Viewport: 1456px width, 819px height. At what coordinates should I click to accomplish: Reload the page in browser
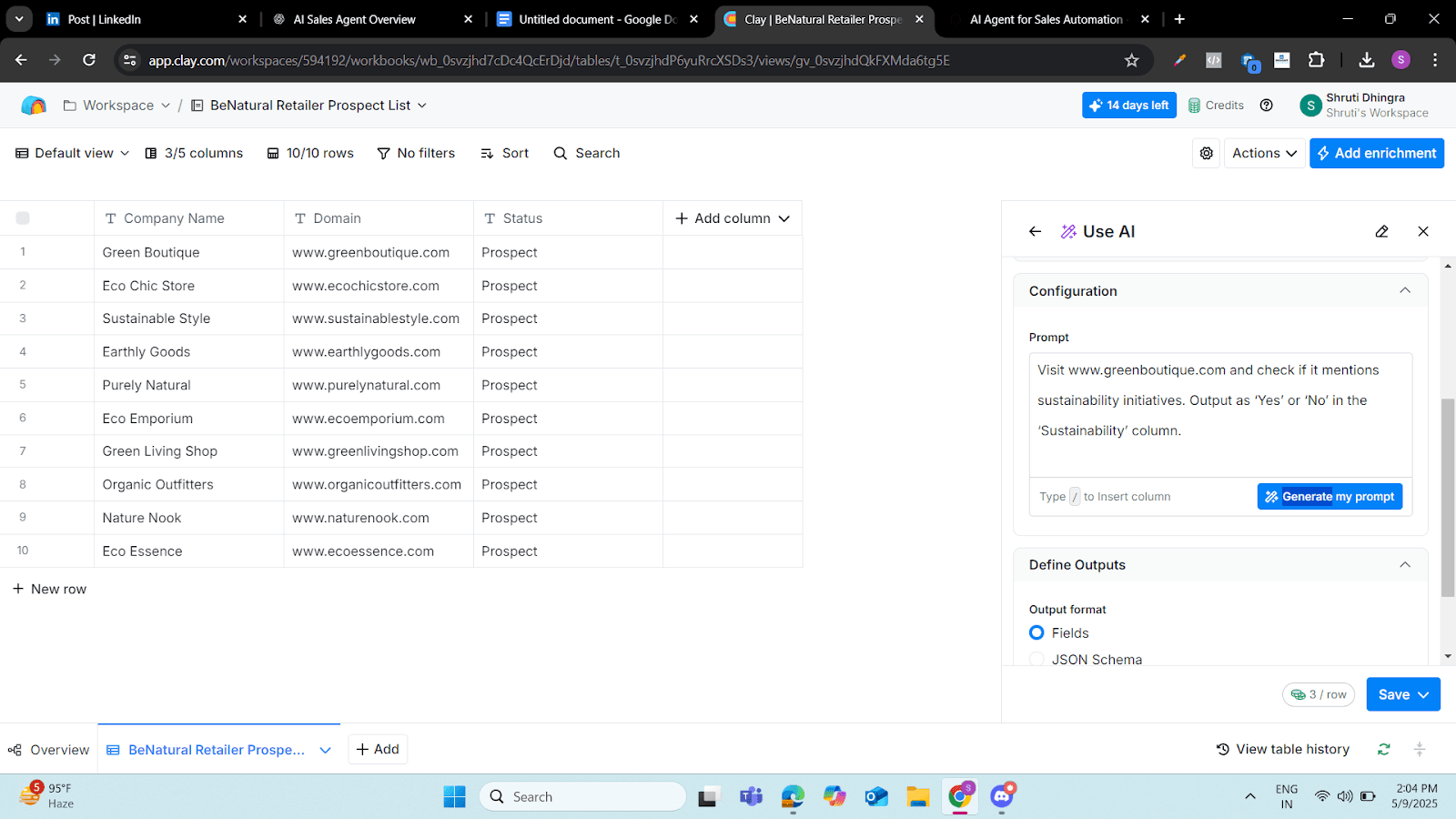[89, 60]
